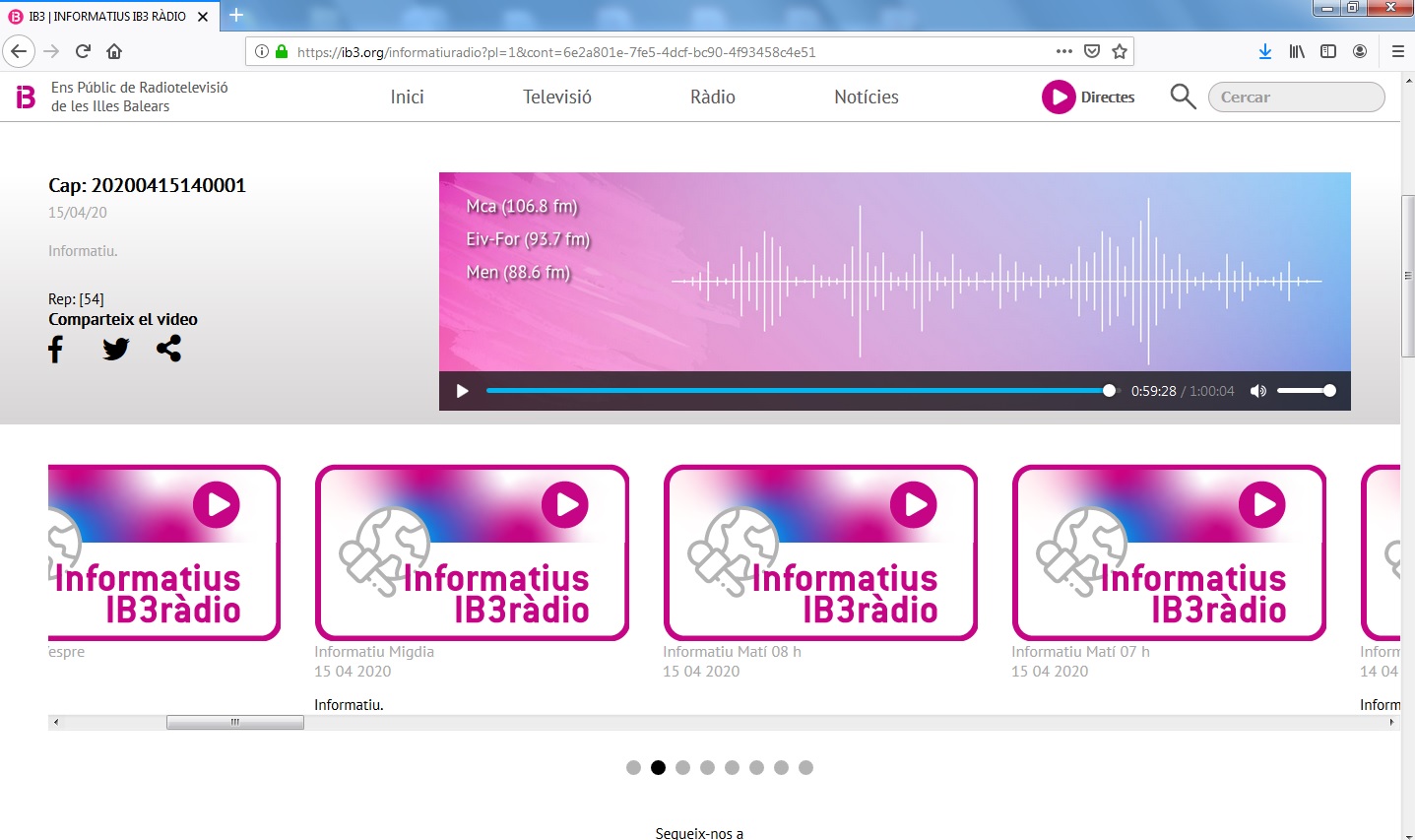Image resolution: width=1415 pixels, height=840 pixels.
Task: Open page actions three-dot menu
Action: pyautogui.click(x=1064, y=51)
